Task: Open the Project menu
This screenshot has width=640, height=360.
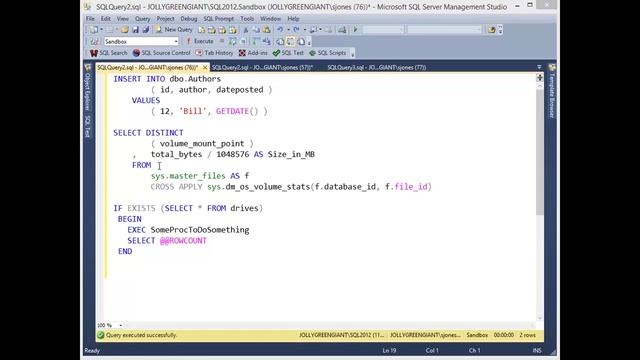Action: [x=165, y=19]
